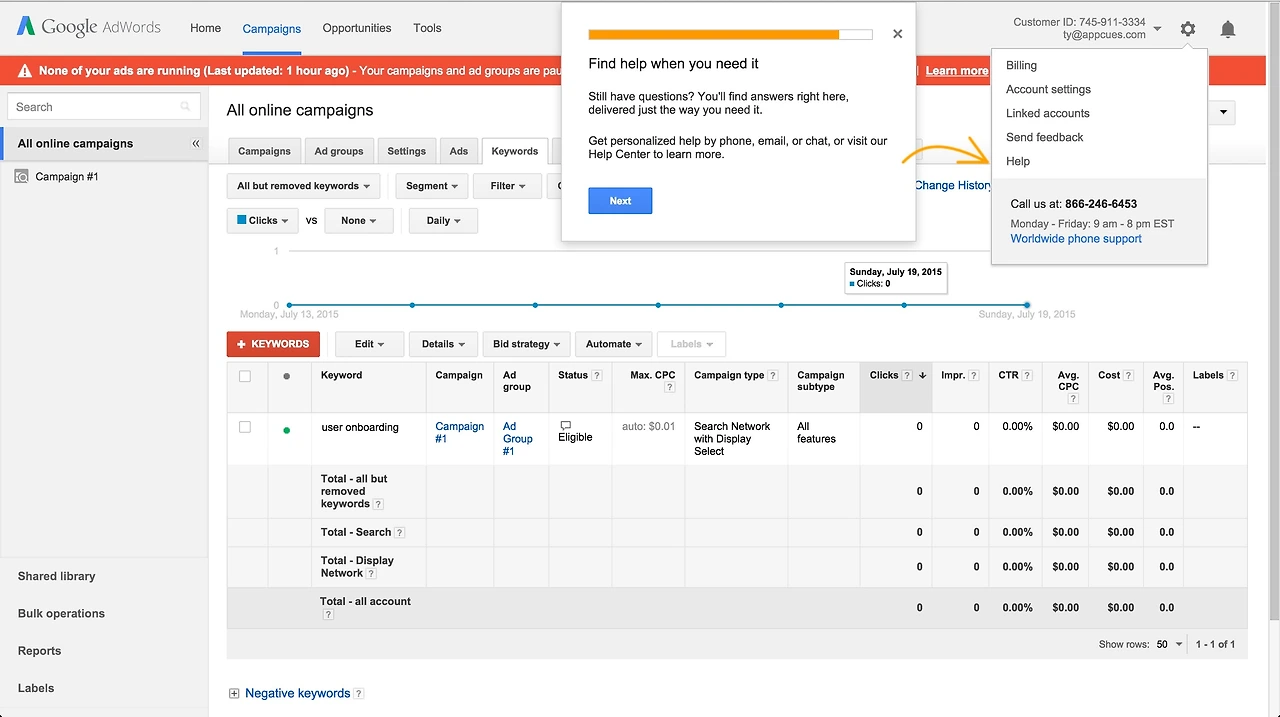Click the Impr. column help icon
Image resolution: width=1280 pixels, height=717 pixels.
pyautogui.click(x=974, y=376)
